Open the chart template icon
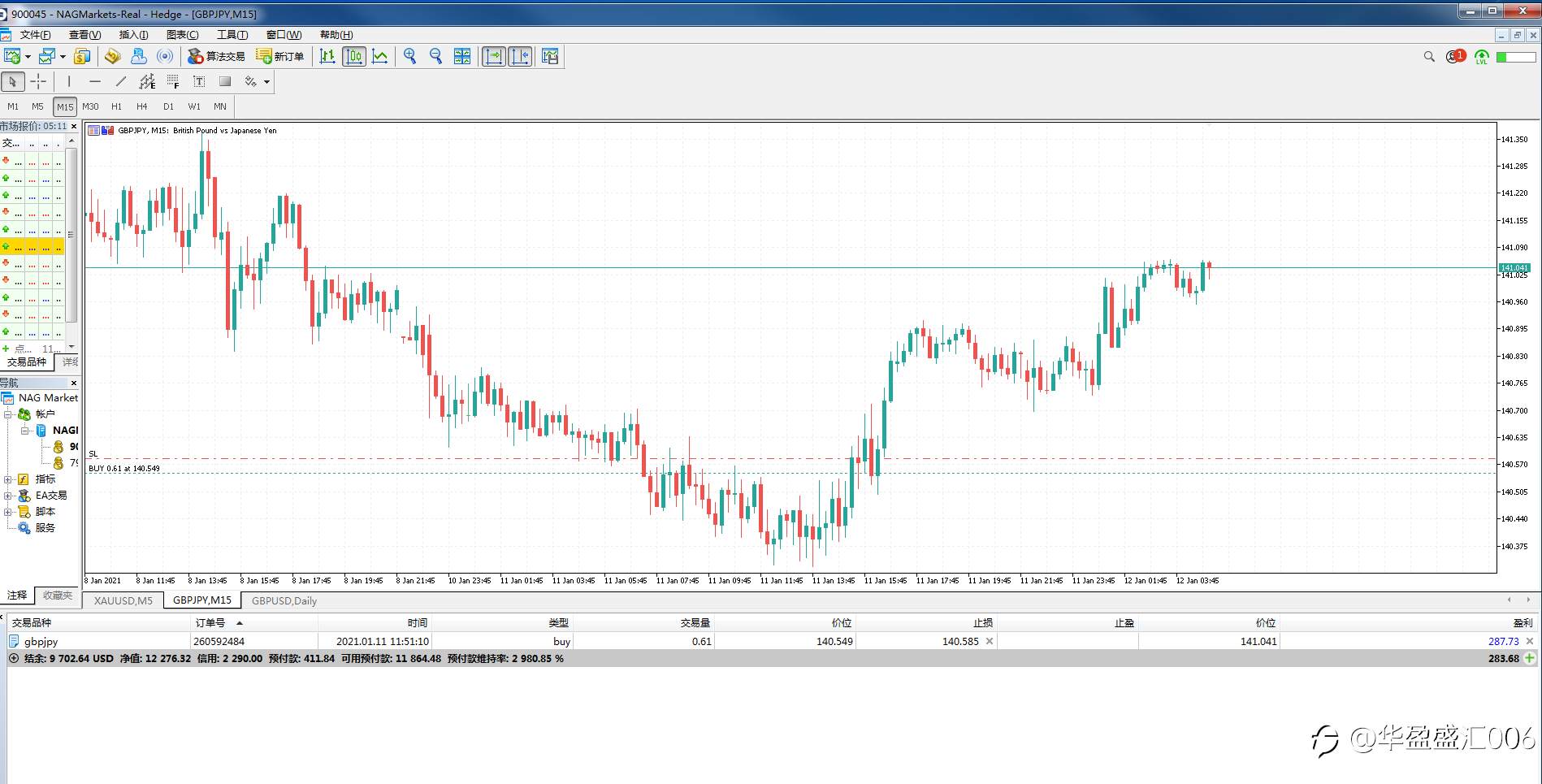The height and width of the screenshot is (784, 1542). pos(550,56)
